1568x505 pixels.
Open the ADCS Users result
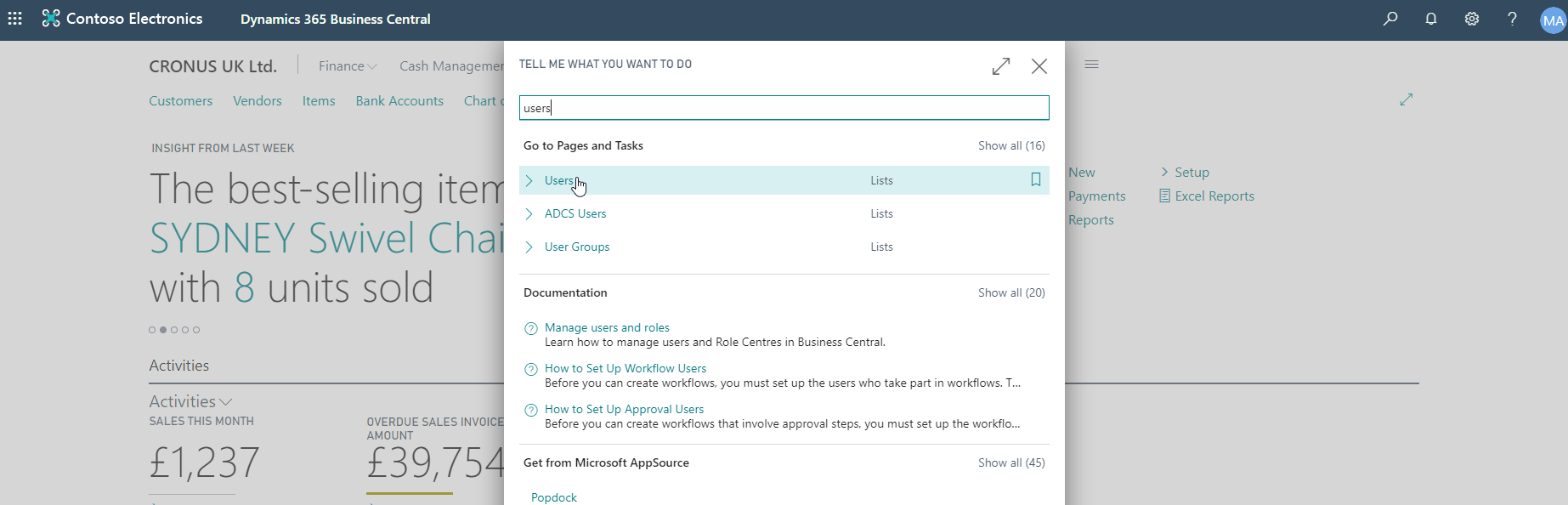click(x=575, y=213)
